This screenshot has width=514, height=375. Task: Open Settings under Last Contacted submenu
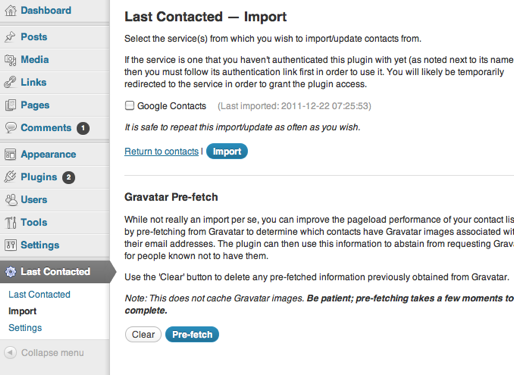tap(25, 328)
